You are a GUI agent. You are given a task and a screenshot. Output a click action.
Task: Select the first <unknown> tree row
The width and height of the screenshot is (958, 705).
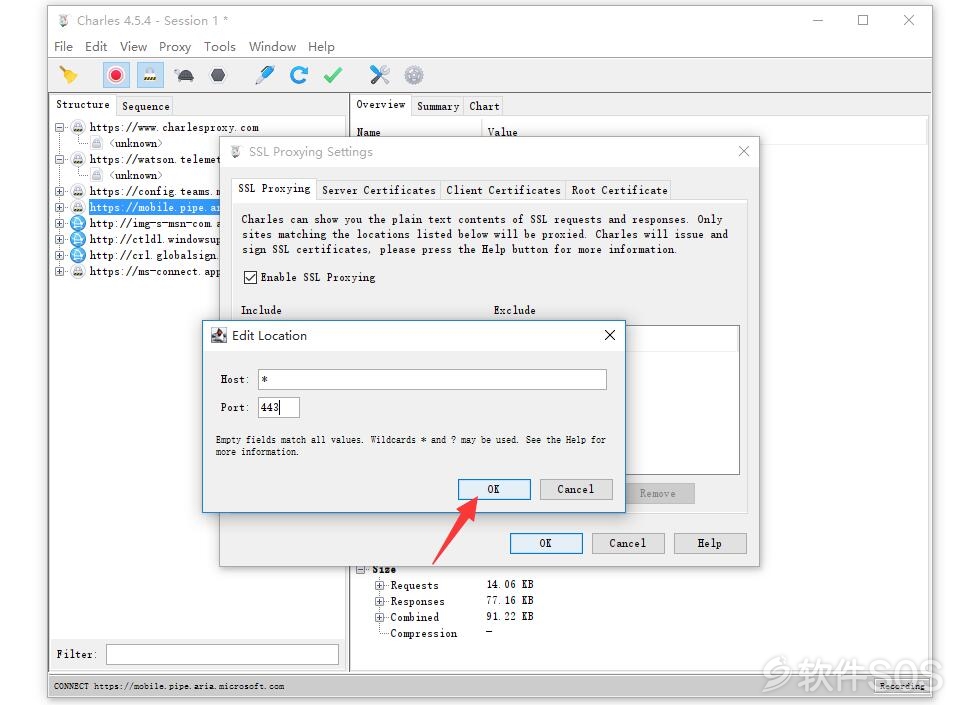[136, 143]
